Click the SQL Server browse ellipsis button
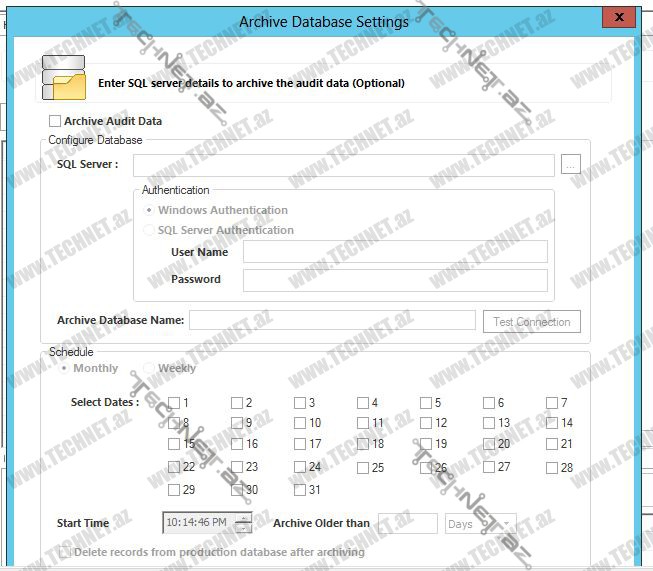 tap(570, 165)
